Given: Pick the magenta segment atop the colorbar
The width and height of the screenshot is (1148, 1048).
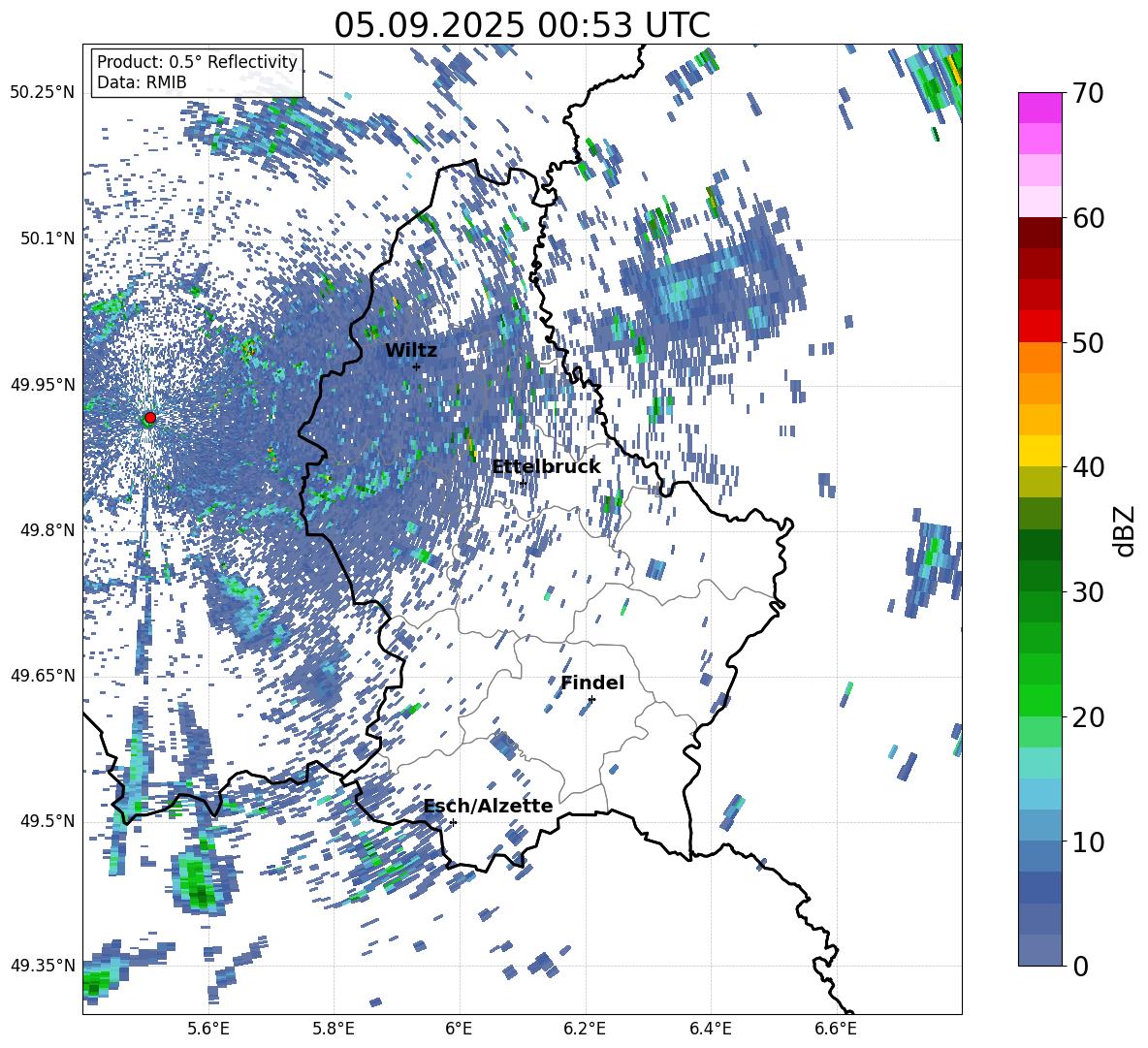Looking at the screenshot, I should [x=1039, y=108].
